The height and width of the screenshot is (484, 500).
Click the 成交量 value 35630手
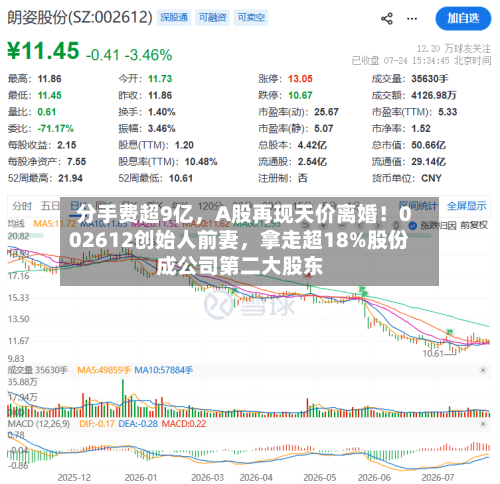pyautogui.click(x=430, y=79)
